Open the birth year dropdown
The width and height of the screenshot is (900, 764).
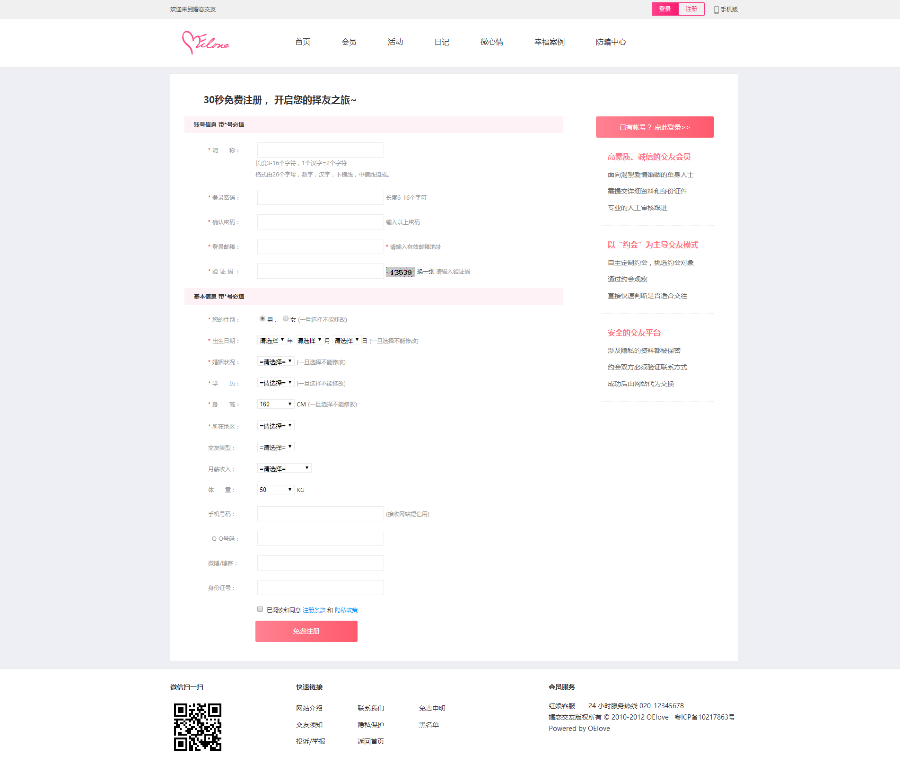[x=271, y=340]
